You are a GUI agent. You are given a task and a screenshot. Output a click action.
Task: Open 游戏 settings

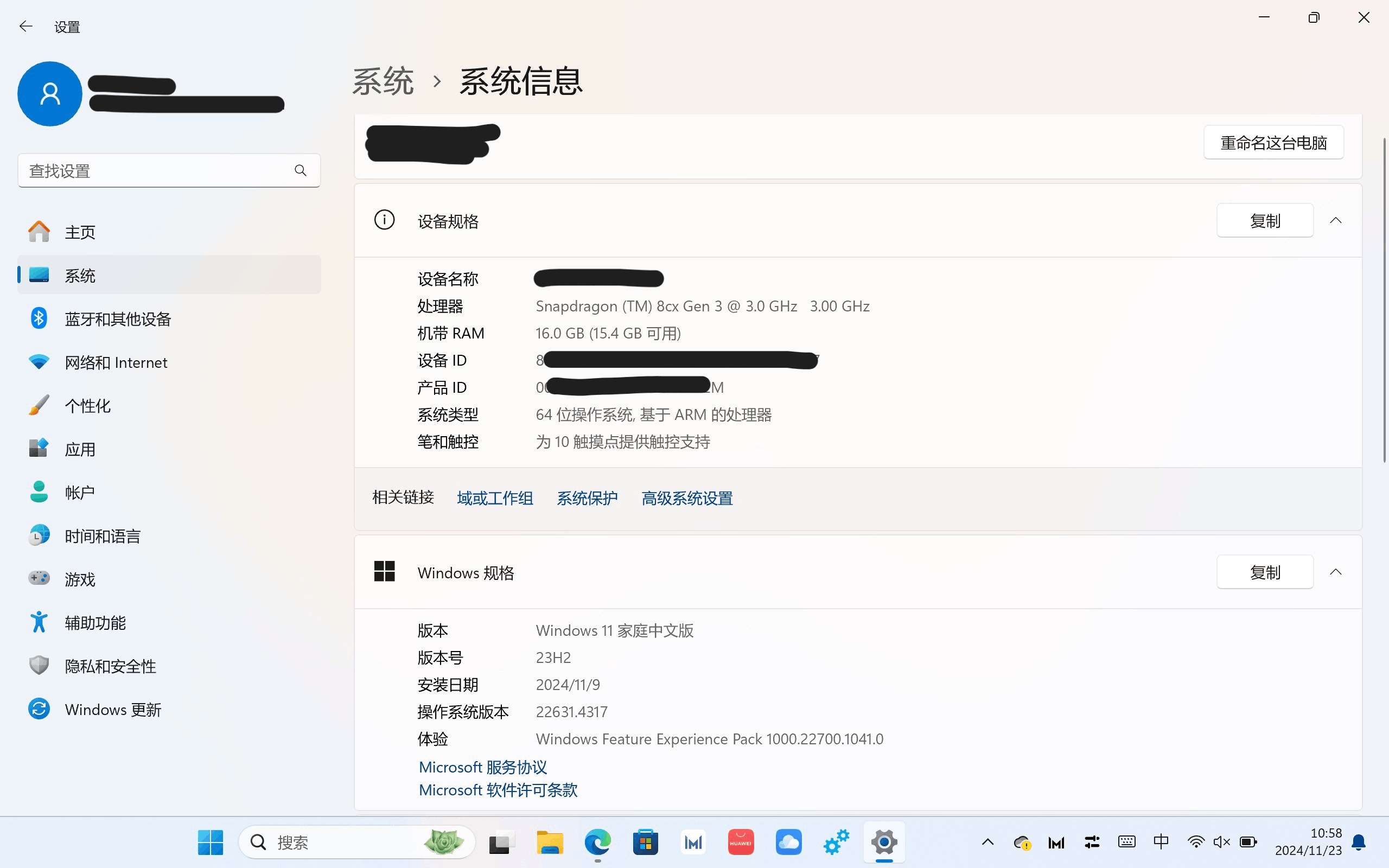[169, 579]
